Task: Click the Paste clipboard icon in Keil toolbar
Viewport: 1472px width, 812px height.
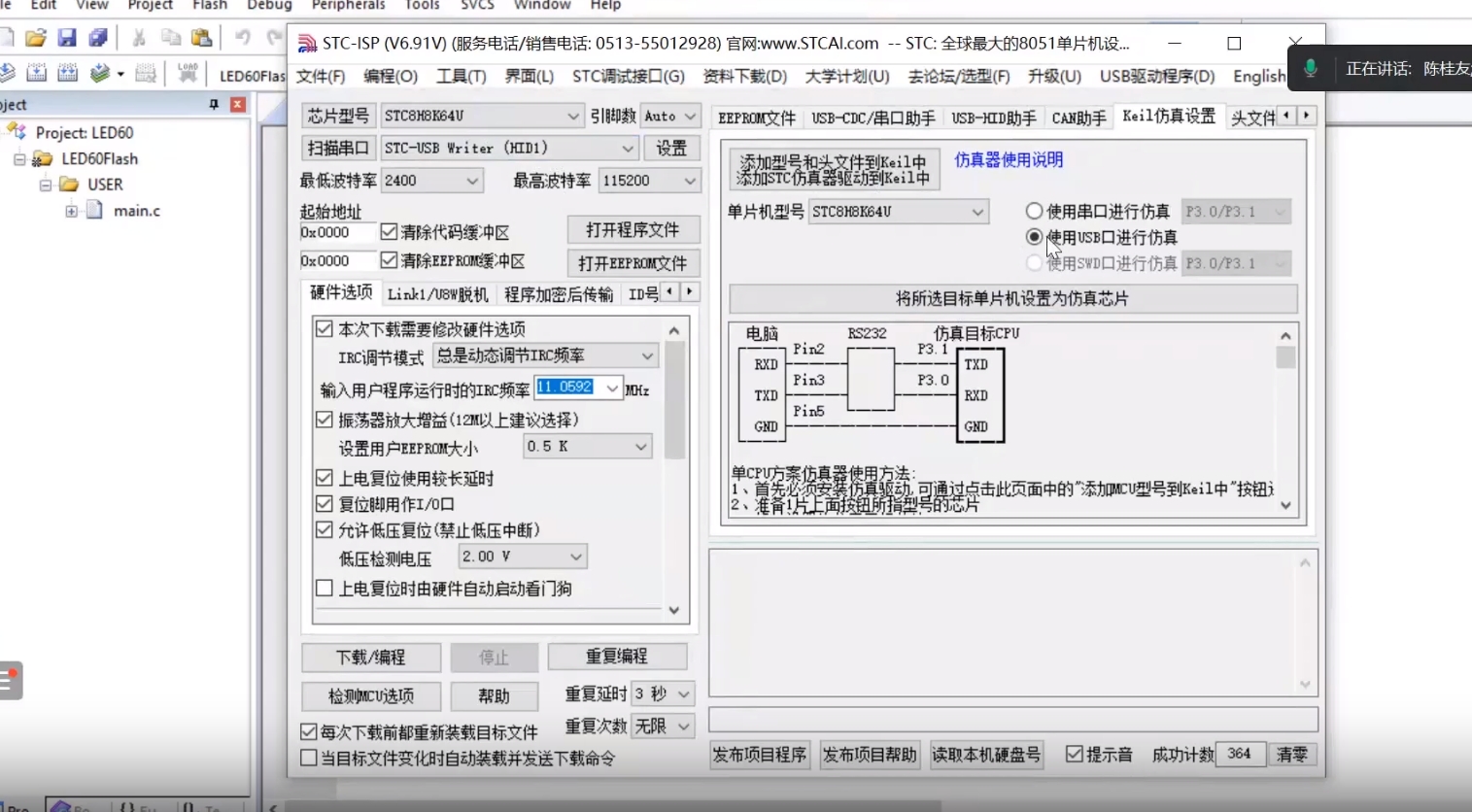Action: click(x=202, y=38)
